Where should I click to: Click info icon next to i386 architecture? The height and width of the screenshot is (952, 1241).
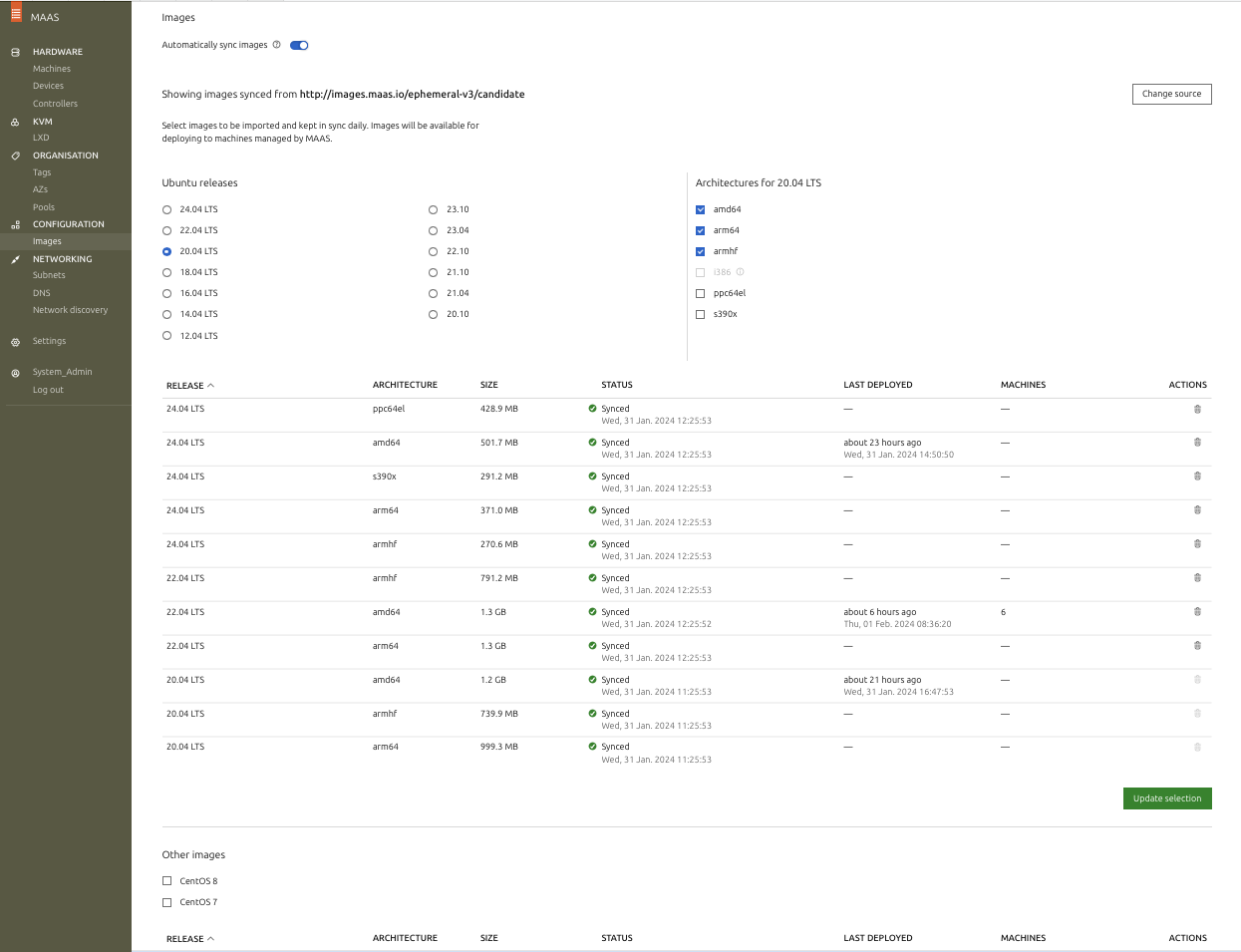tap(741, 272)
